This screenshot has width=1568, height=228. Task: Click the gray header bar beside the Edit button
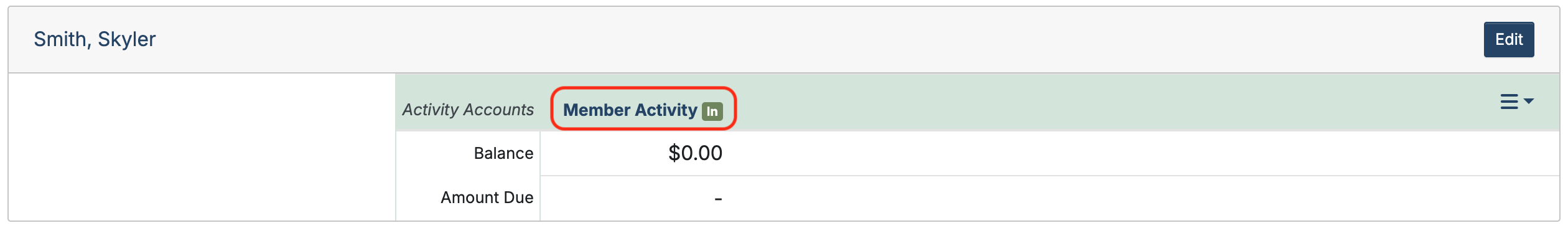(x=809, y=40)
